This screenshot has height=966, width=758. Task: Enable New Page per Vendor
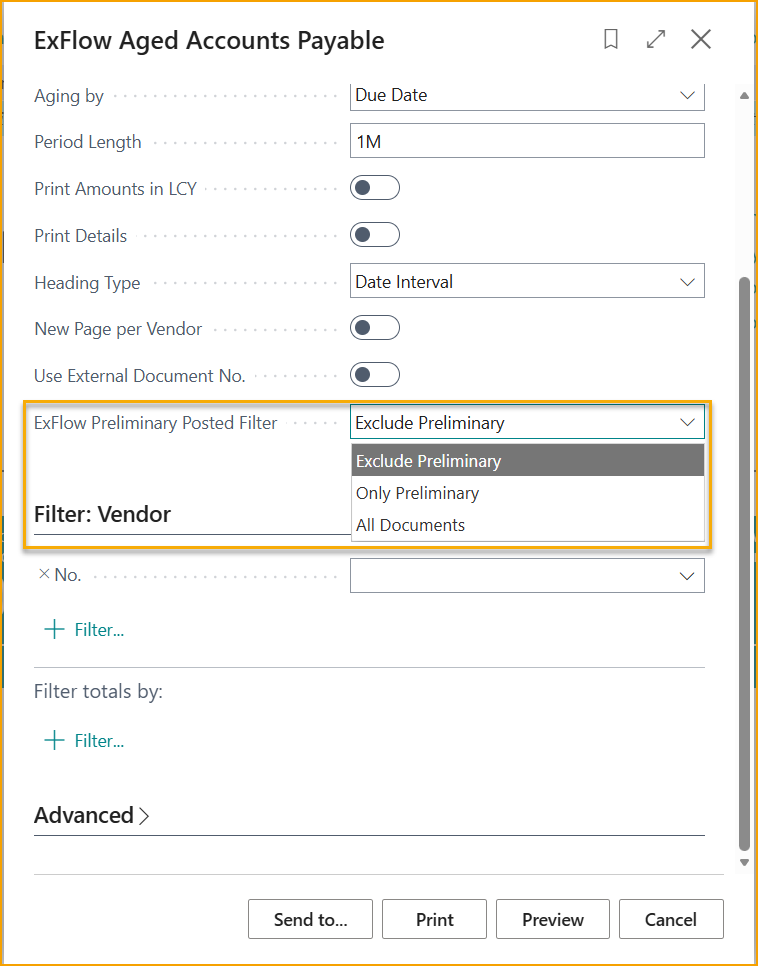point(375,327)
